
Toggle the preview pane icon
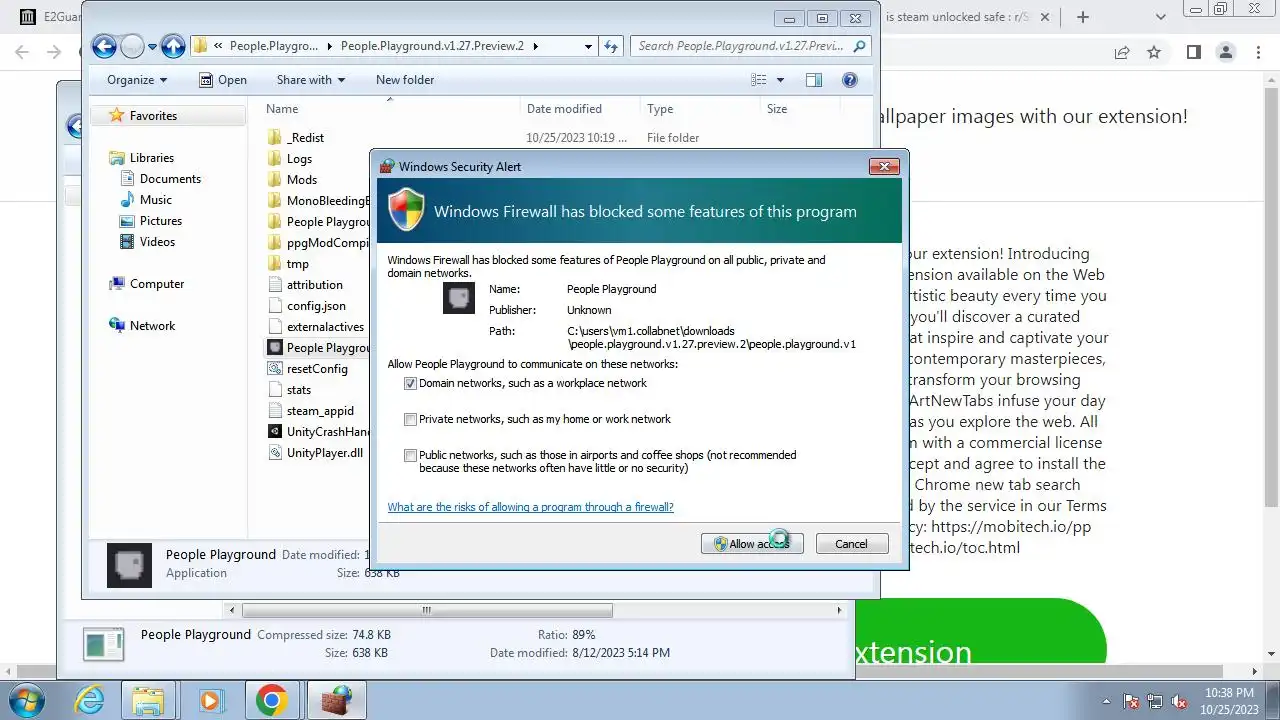click(814, 80)
